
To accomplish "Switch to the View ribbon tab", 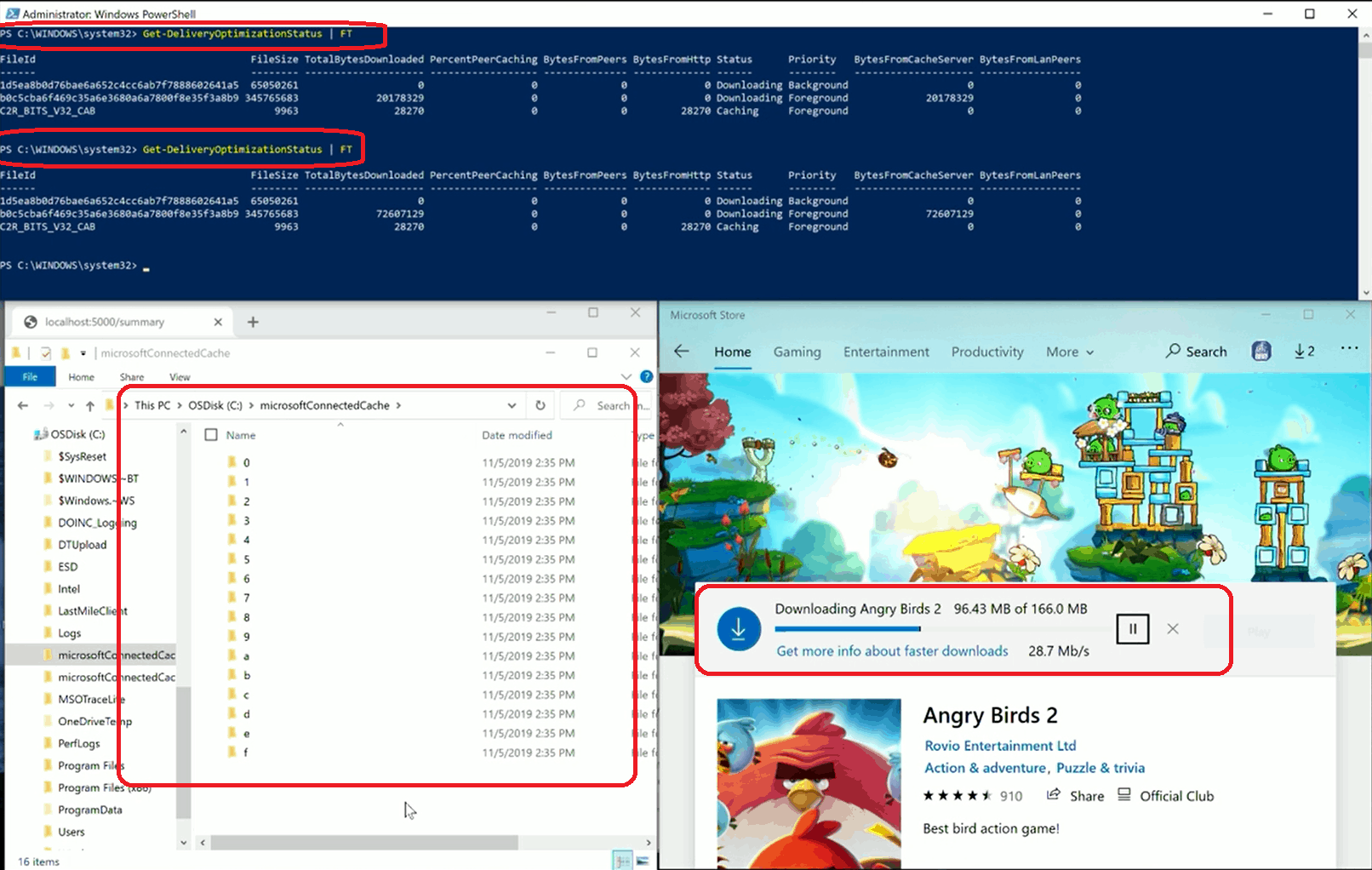I will [179, 376].
